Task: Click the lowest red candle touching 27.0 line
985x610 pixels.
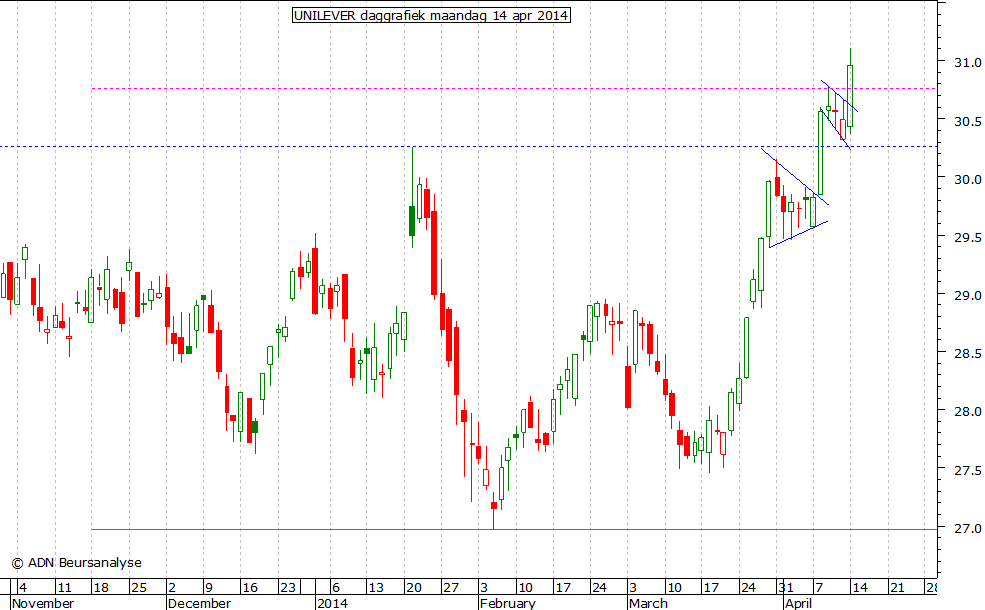Action: (x=494, y=509)
